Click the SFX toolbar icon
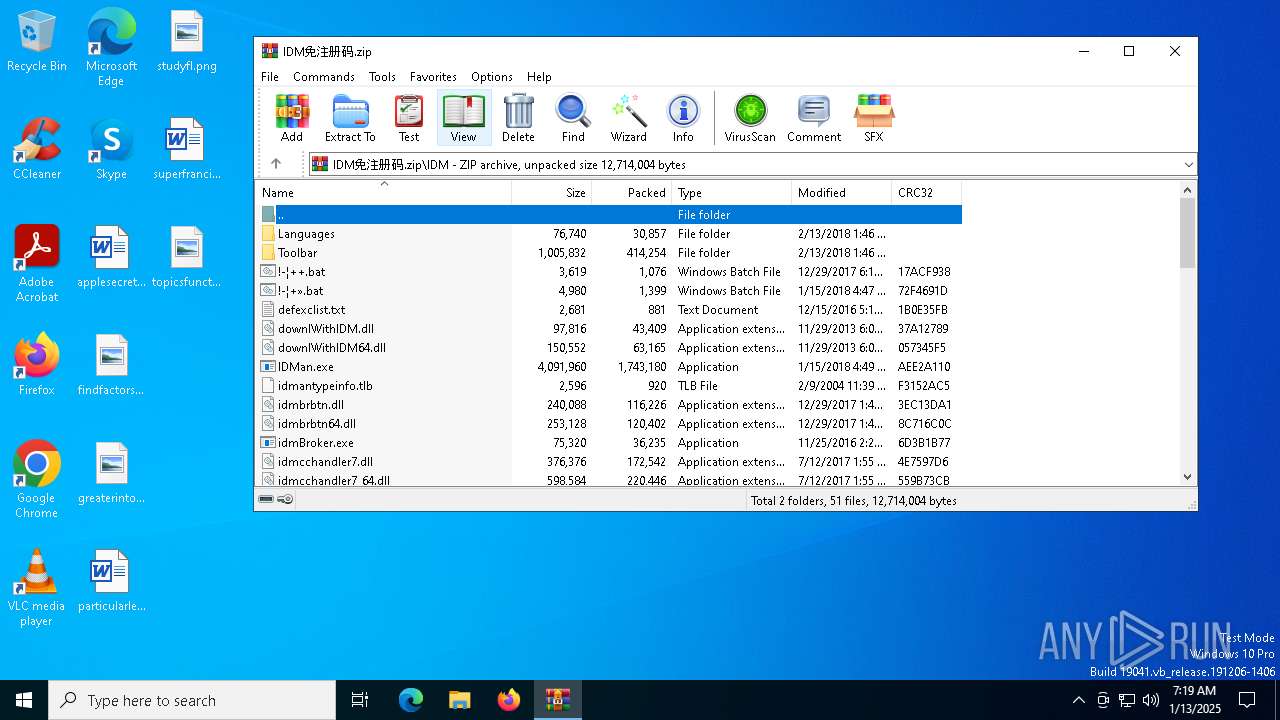Viewport: 1280px width, 720px height. 874,118
